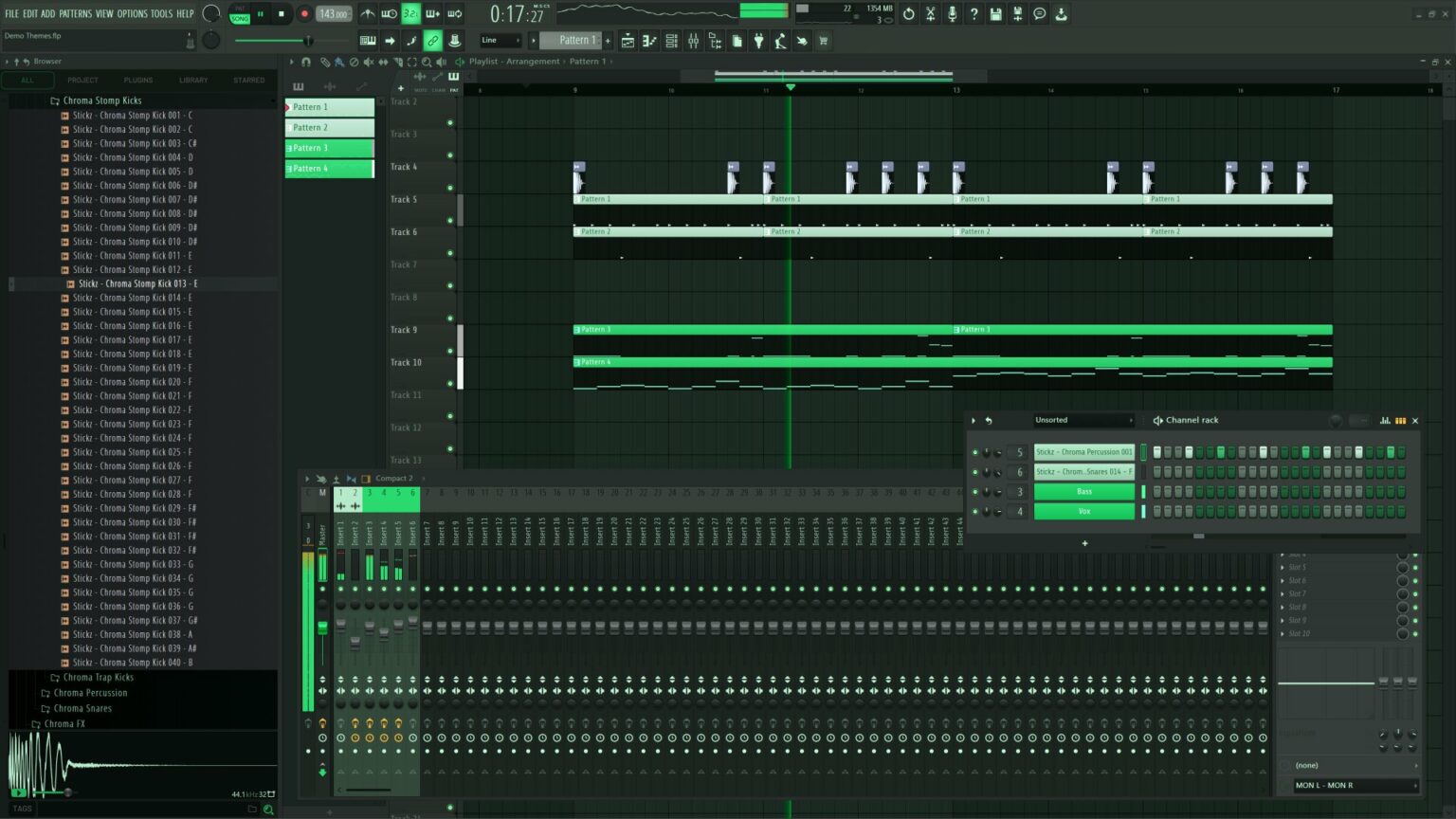Viewport: 1456px width, 819px height.
Task: Switch to the PLUGINS browser tab
Action: click(137, 80)
